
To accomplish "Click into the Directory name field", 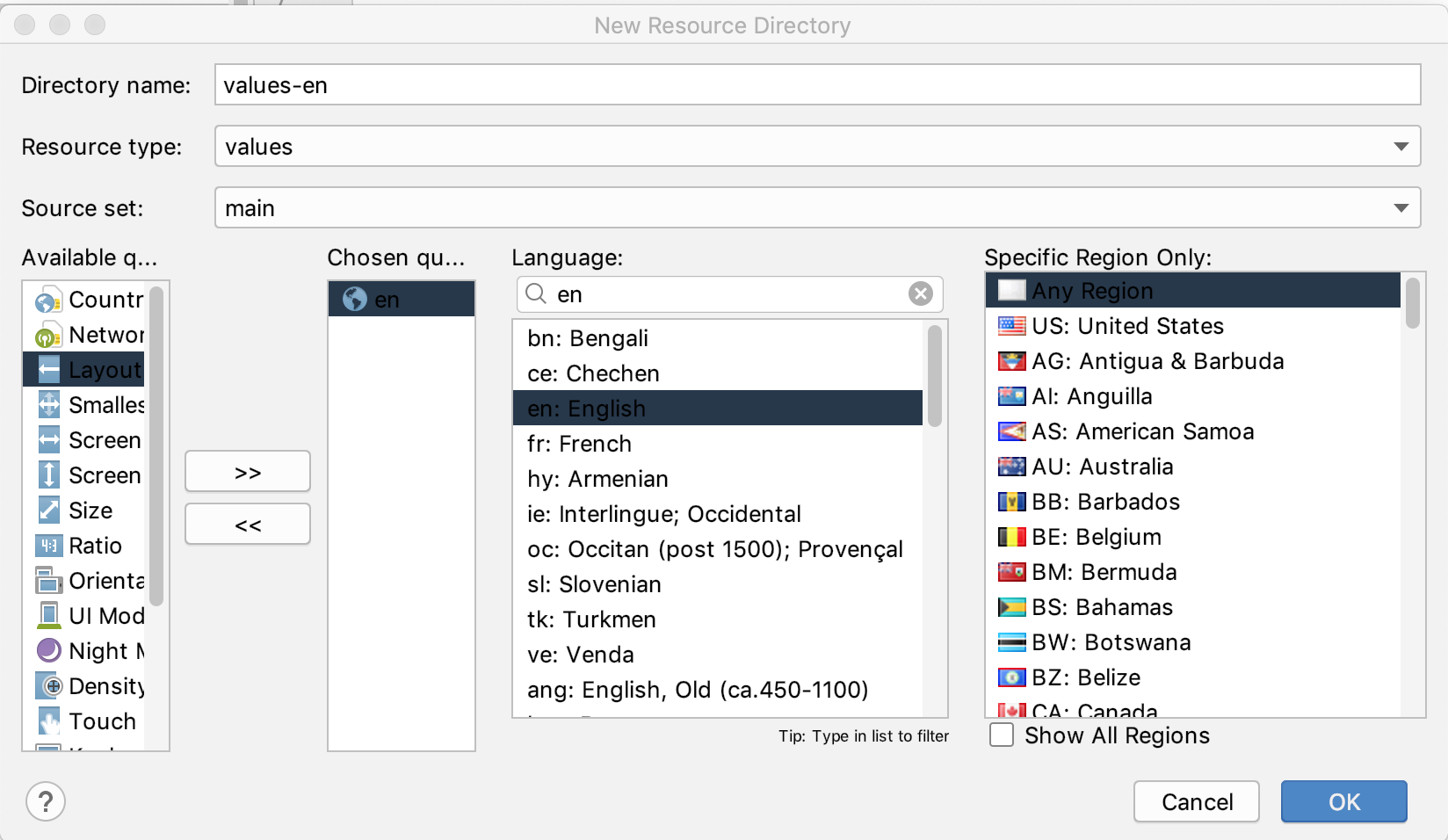I will [x=817, y=84].
